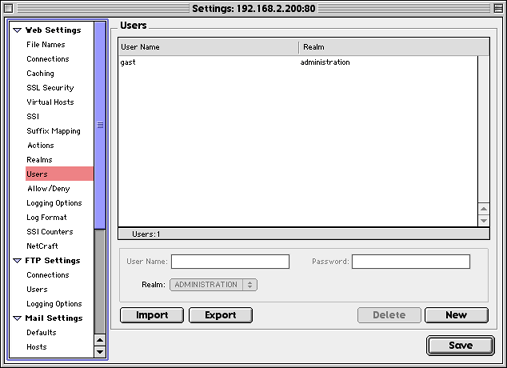Select Actions in the sidebar
The image size is (507, 368).
[x=41, y=145]
